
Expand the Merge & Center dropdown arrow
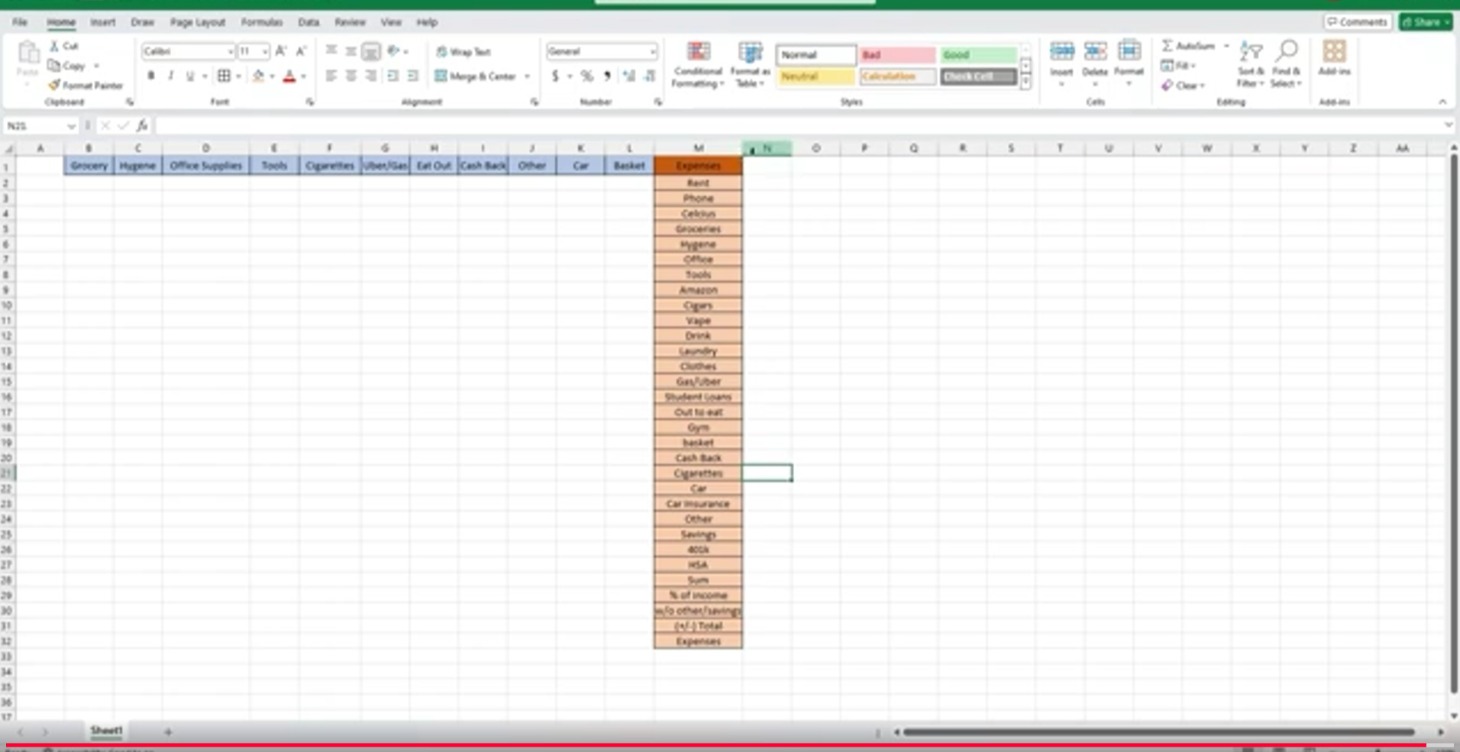click(527, 77)
